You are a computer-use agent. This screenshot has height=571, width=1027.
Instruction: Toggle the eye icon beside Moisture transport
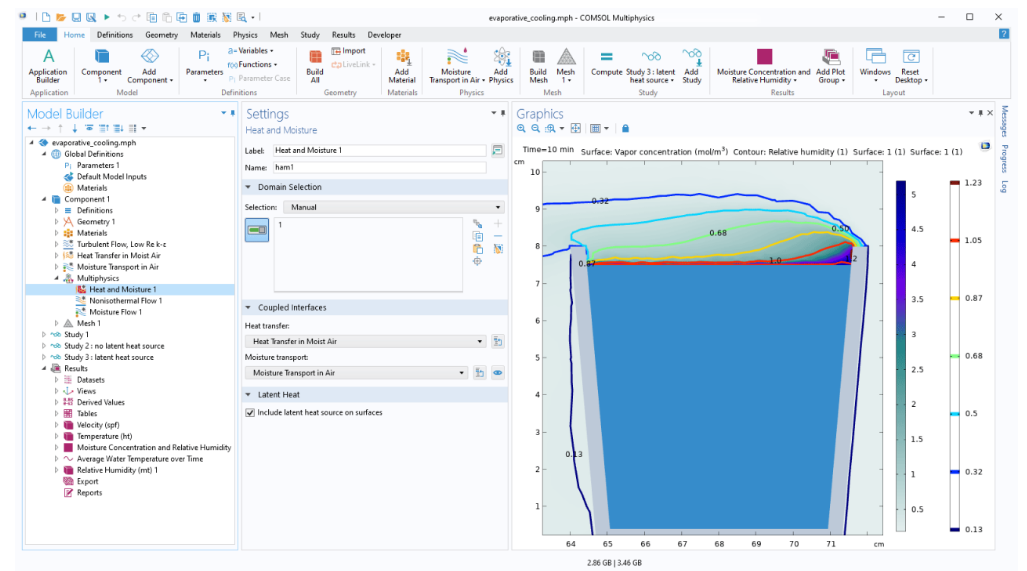(x=498, y=373)
